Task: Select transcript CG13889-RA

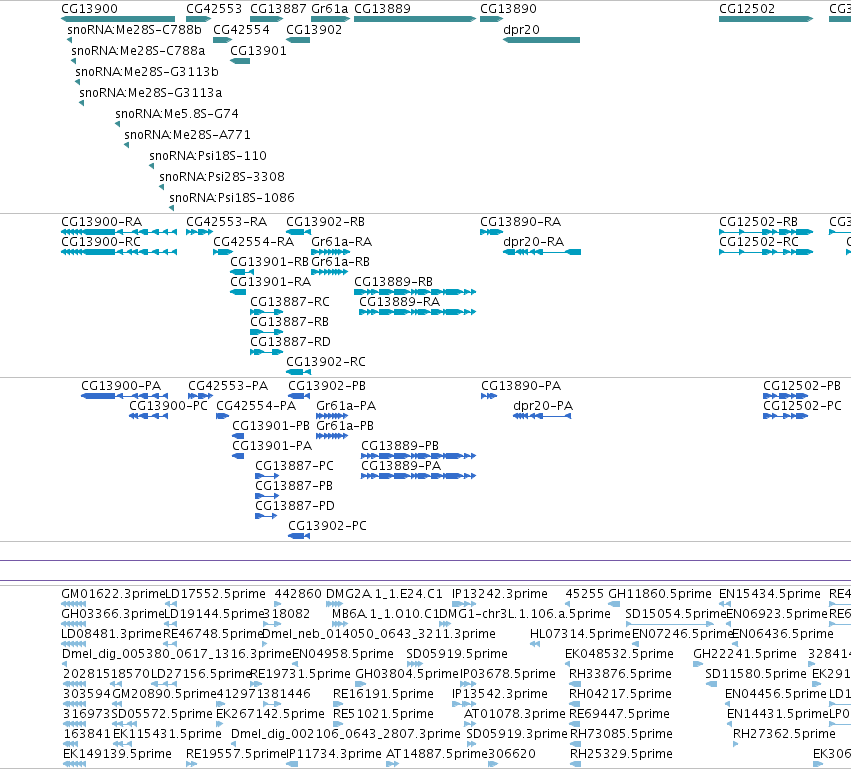Action: click(x=417, y=312)
